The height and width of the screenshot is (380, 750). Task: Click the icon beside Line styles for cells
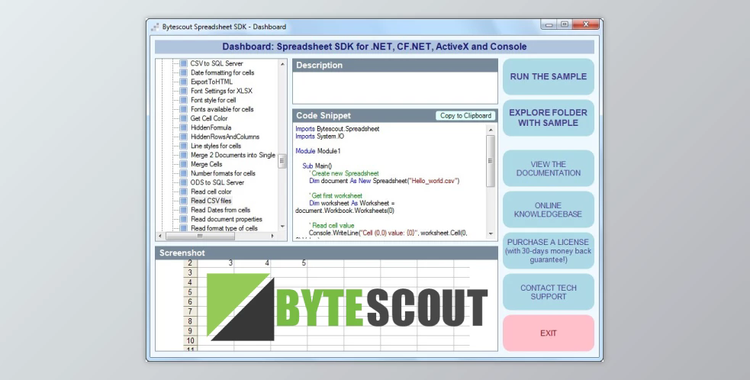pos(184,145)
